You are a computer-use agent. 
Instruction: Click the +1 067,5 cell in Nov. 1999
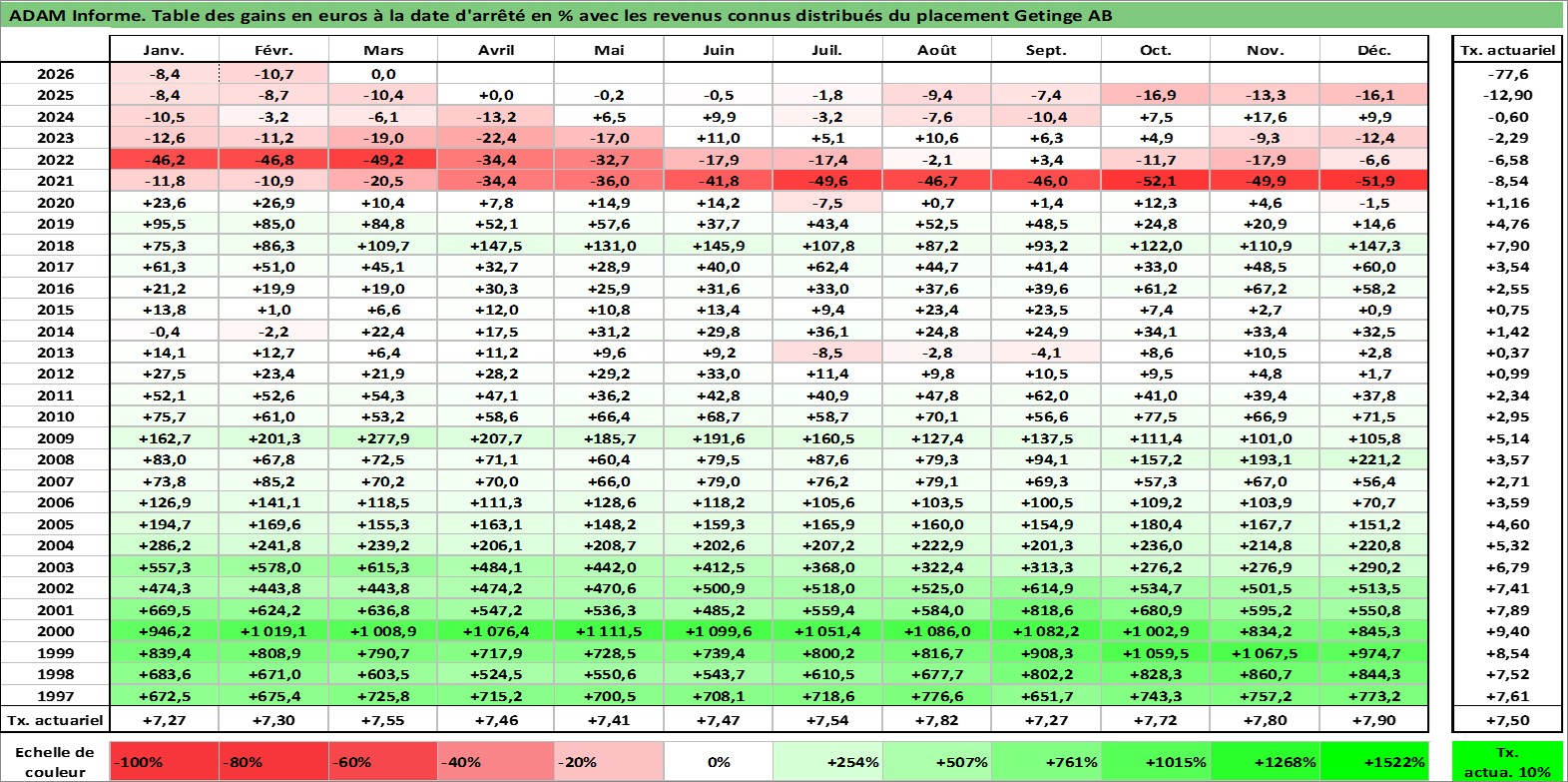coord(1265,653)
